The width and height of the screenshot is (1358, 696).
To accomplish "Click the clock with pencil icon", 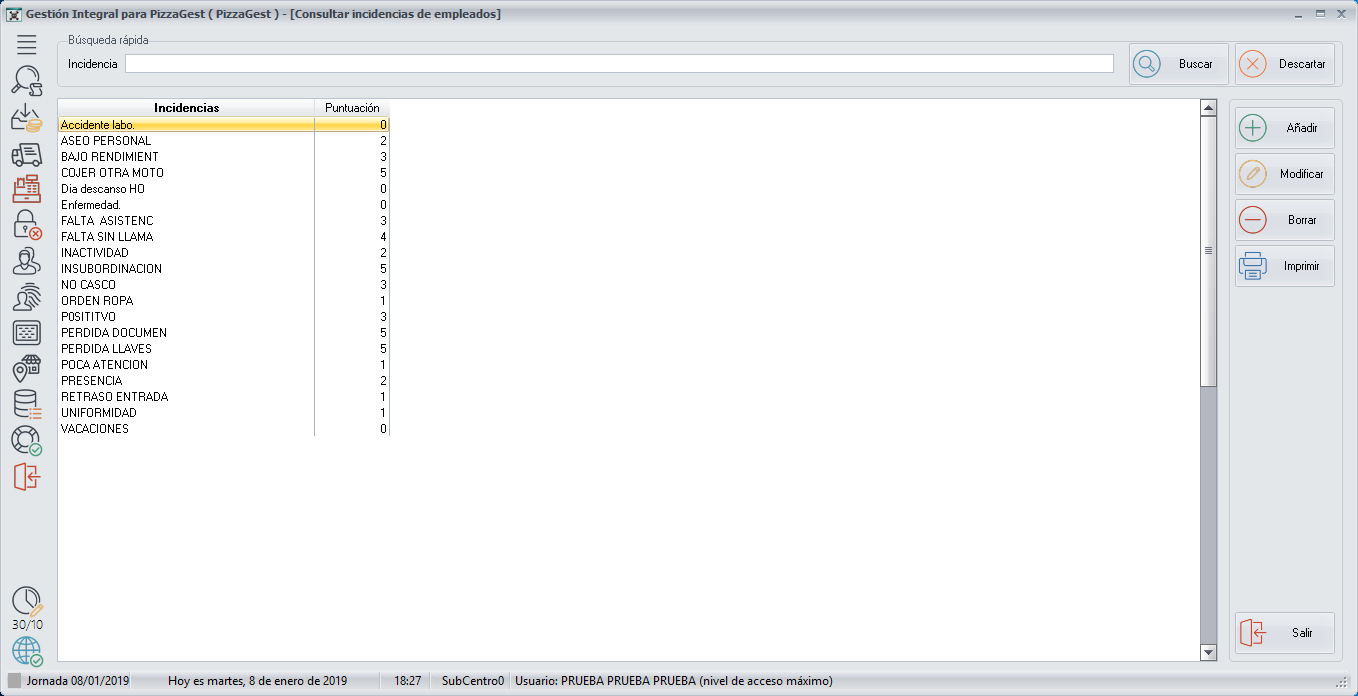I will (27, 601).
